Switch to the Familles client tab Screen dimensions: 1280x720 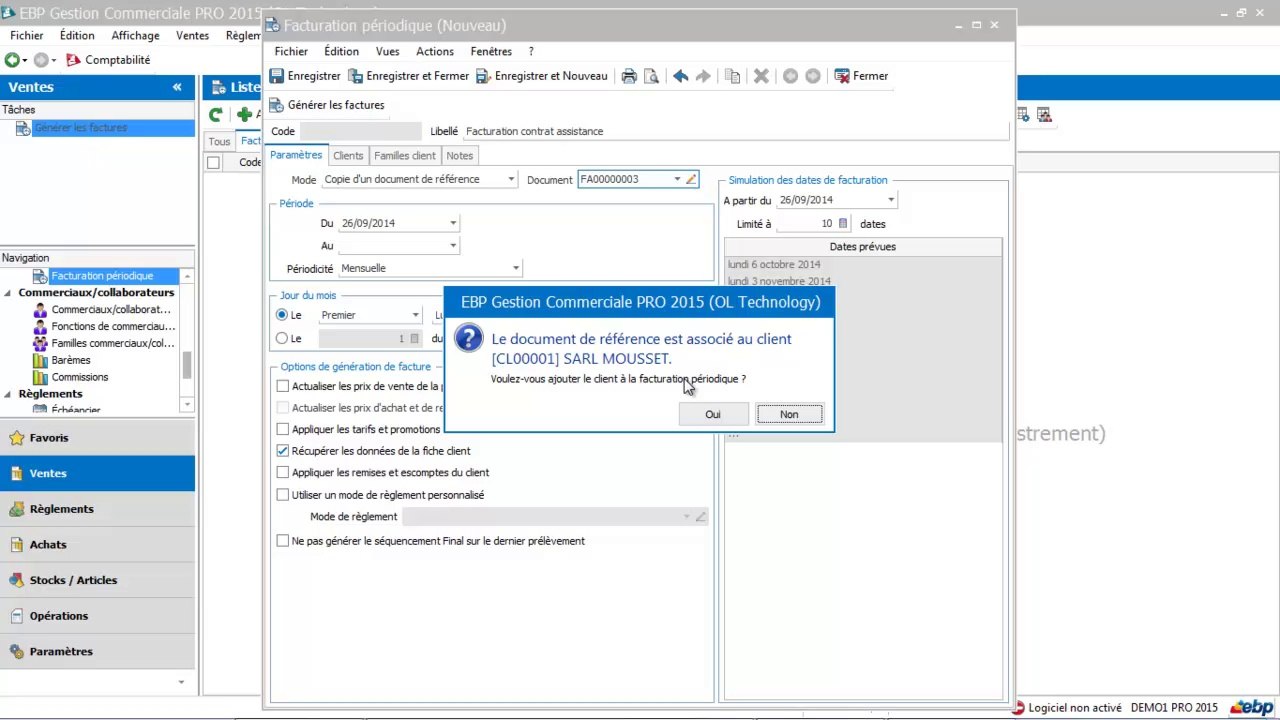pos(404,156)
